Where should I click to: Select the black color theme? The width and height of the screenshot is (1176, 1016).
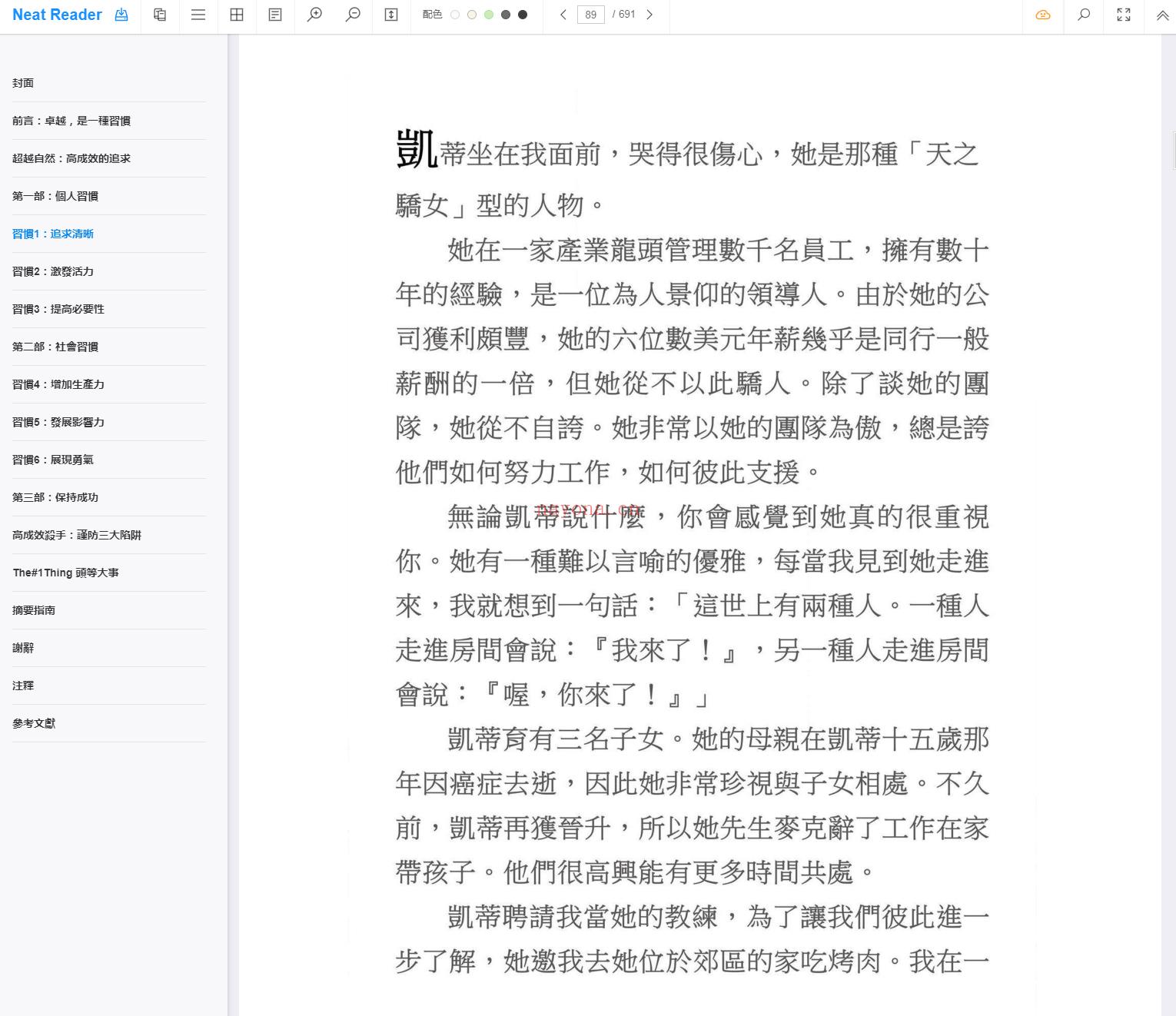point(523,15)
